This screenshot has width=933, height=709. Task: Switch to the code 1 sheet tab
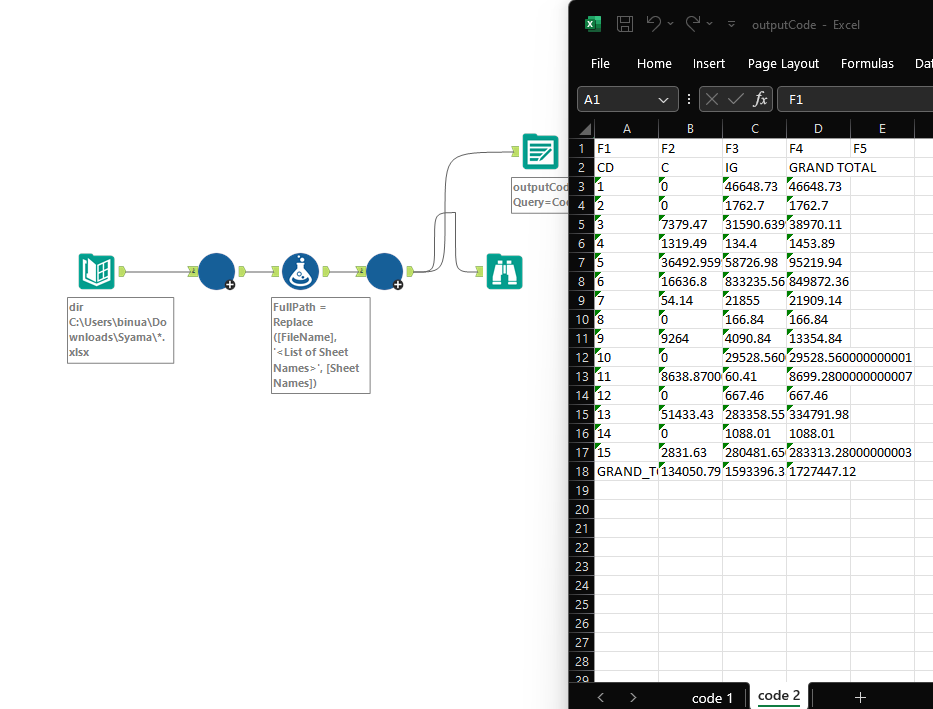click(x=712, y=698)
